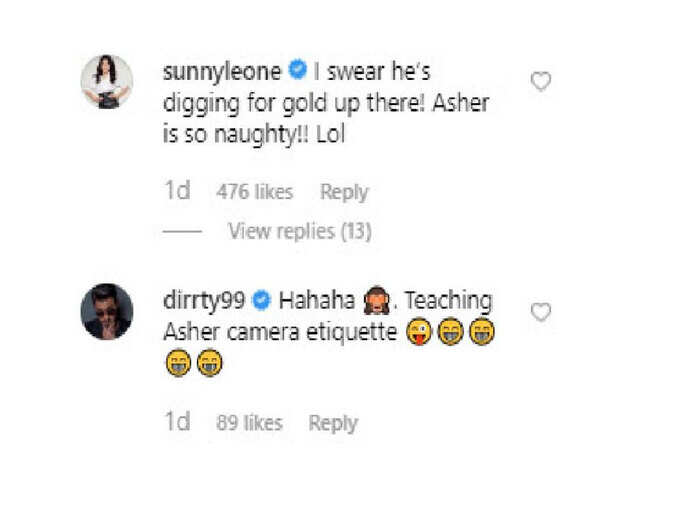Open sunnyleone's profile picture
The height and width of the screenshot is (525, 700).
107,82
